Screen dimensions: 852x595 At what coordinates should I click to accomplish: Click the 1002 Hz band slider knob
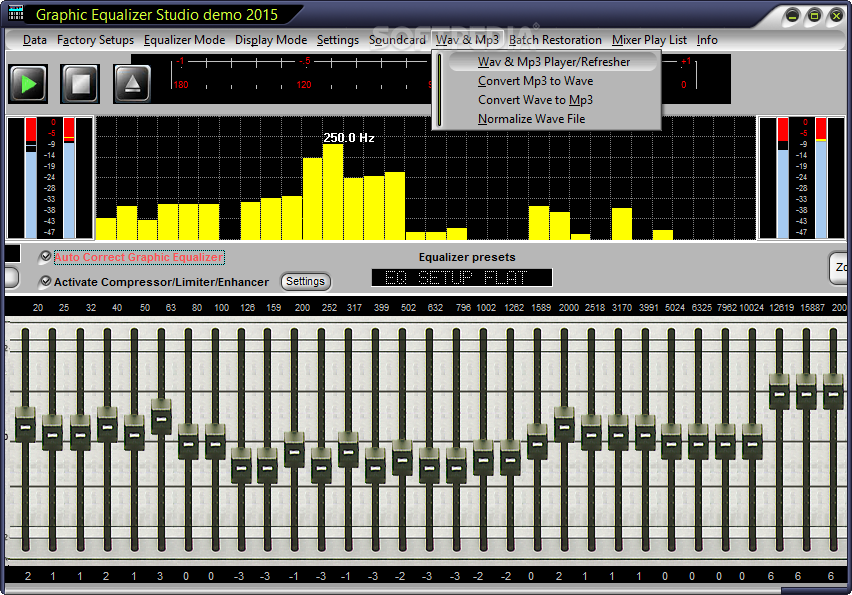484,458
